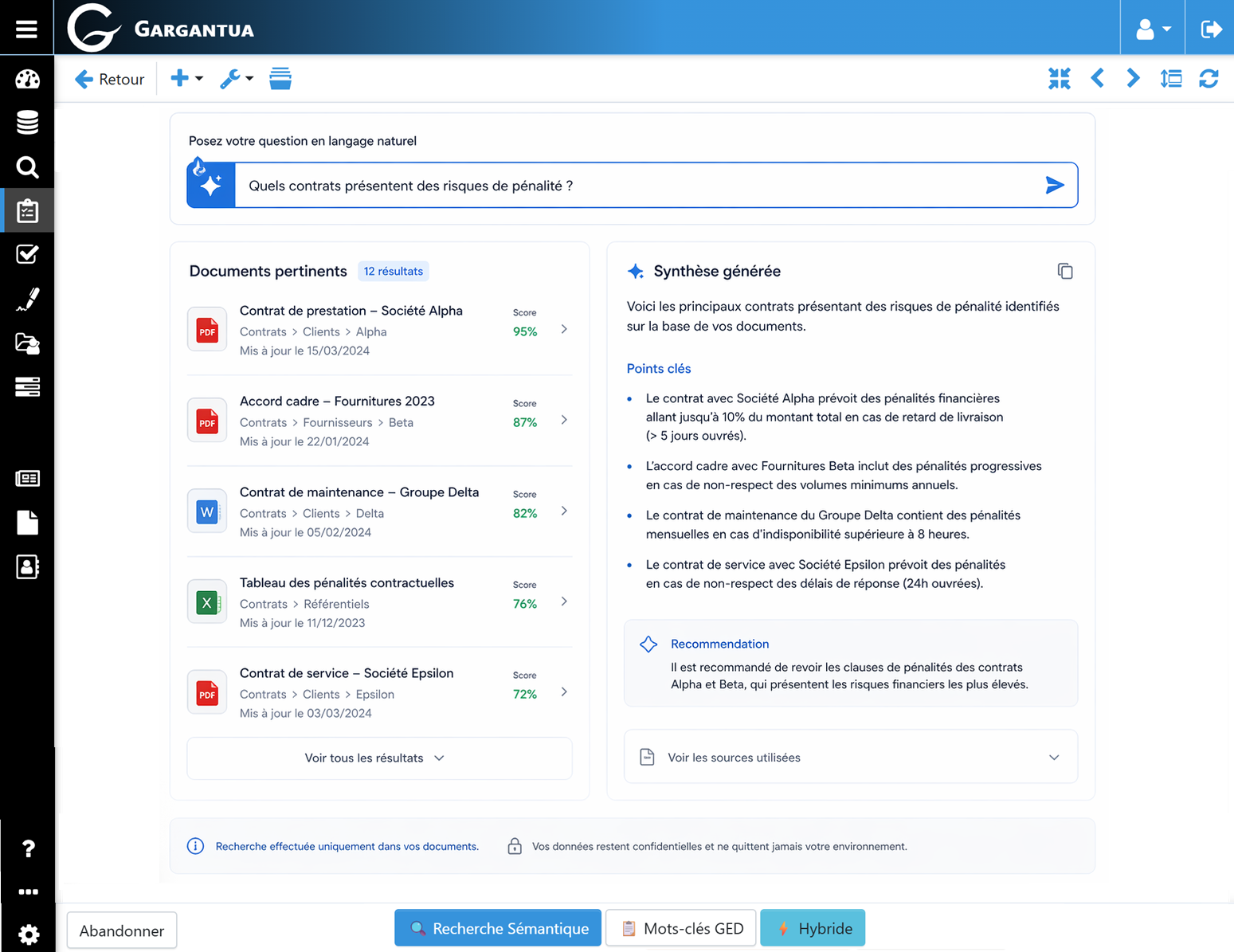Open the user account dropdown
1234x952 pixels.
[1152, 29]
